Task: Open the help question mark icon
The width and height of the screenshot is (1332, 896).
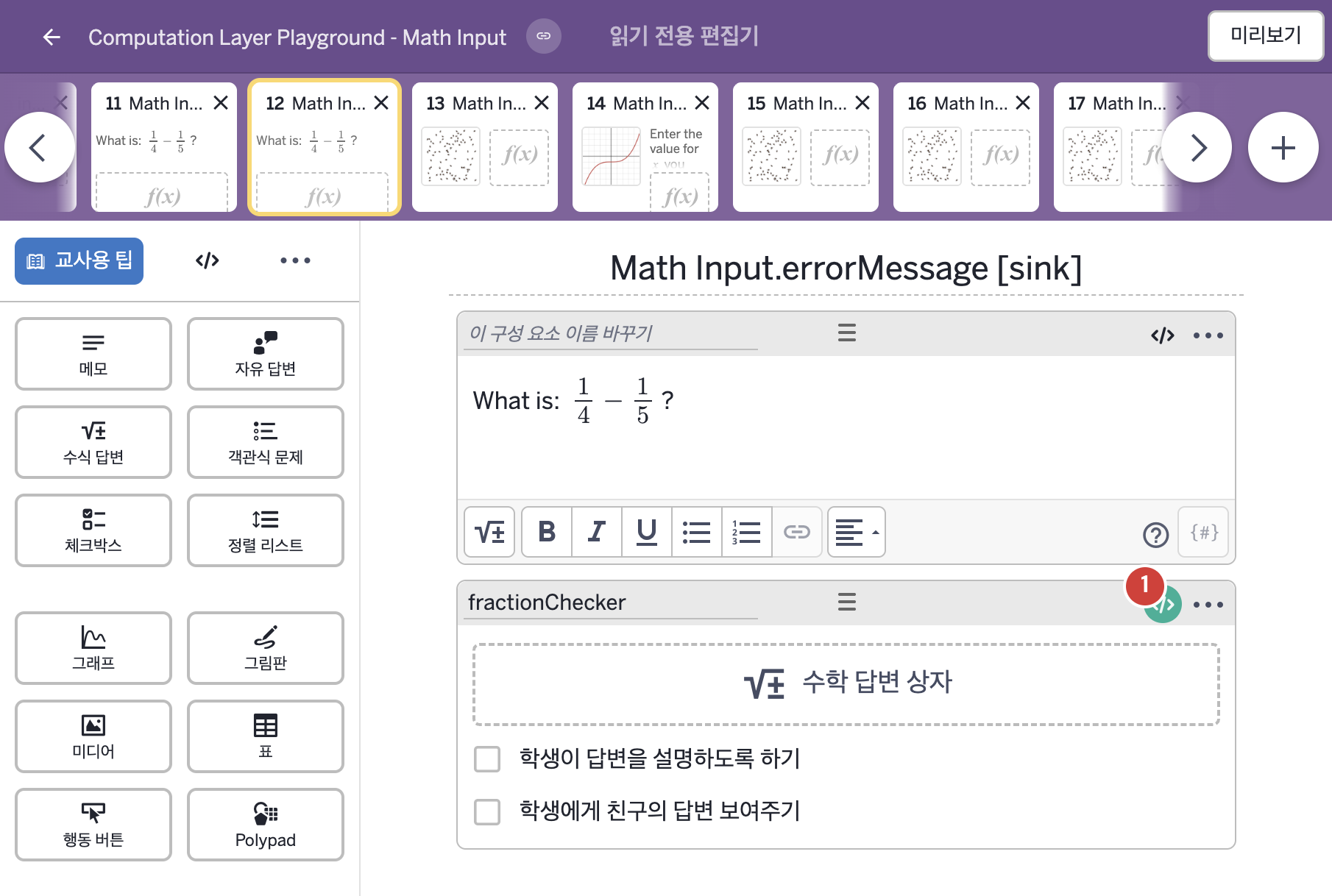Action: (x=1155, y=535)
